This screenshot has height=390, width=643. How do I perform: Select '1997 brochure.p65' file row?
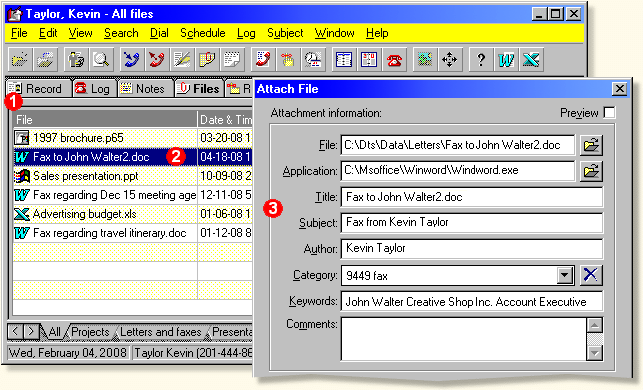[x=133, y=138]
